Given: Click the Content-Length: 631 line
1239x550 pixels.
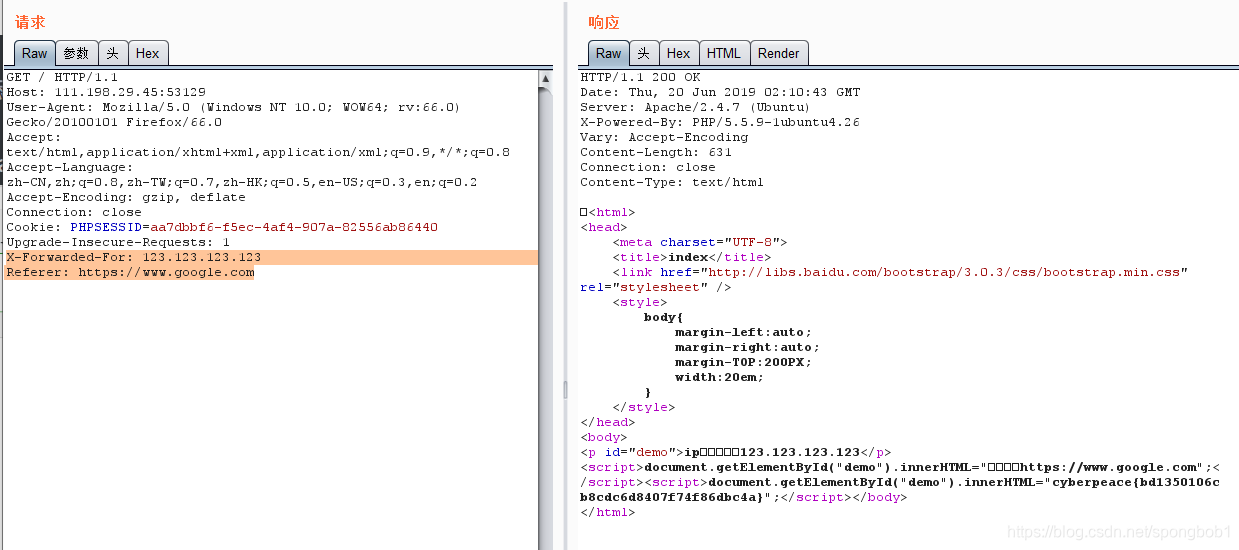Looking at the screenshot, I should tap(656, 152).
